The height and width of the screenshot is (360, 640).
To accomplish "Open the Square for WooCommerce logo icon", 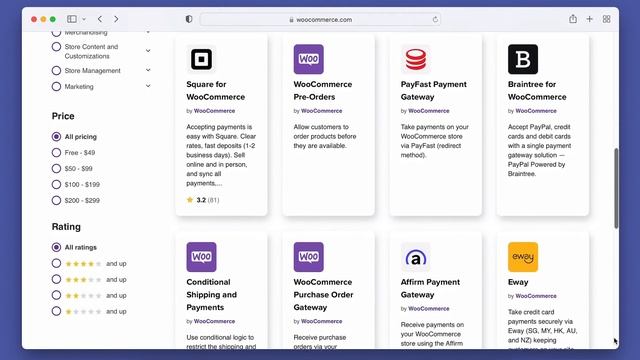I will click(201, 59).
